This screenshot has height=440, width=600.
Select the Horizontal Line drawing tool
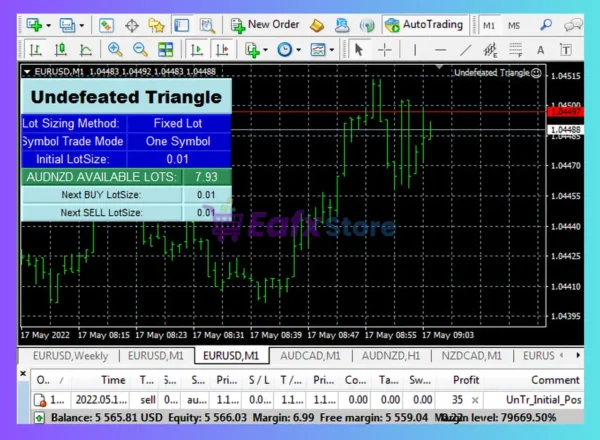tap(440, 50)
